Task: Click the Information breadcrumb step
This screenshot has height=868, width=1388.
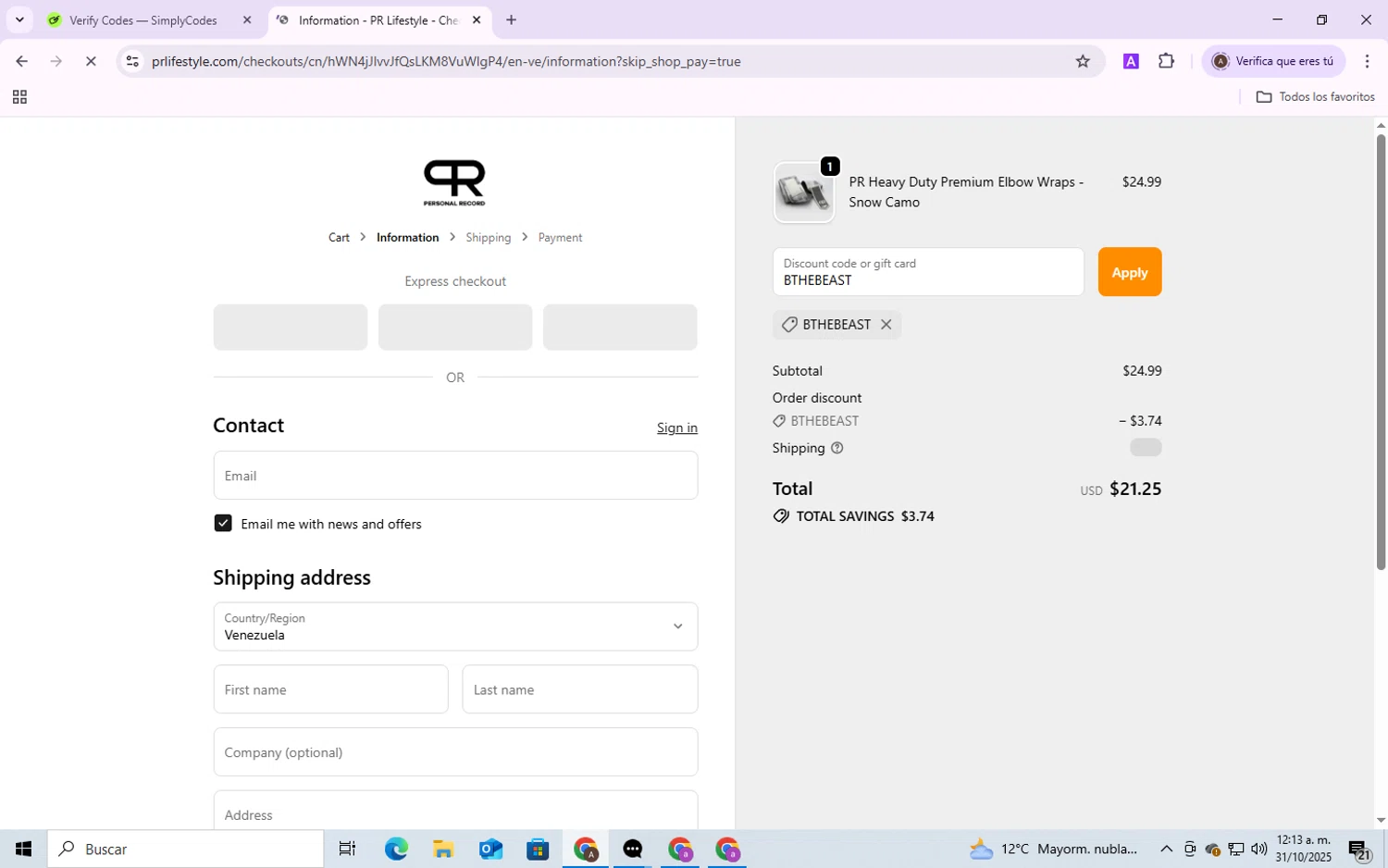Action: pos(407,238)
